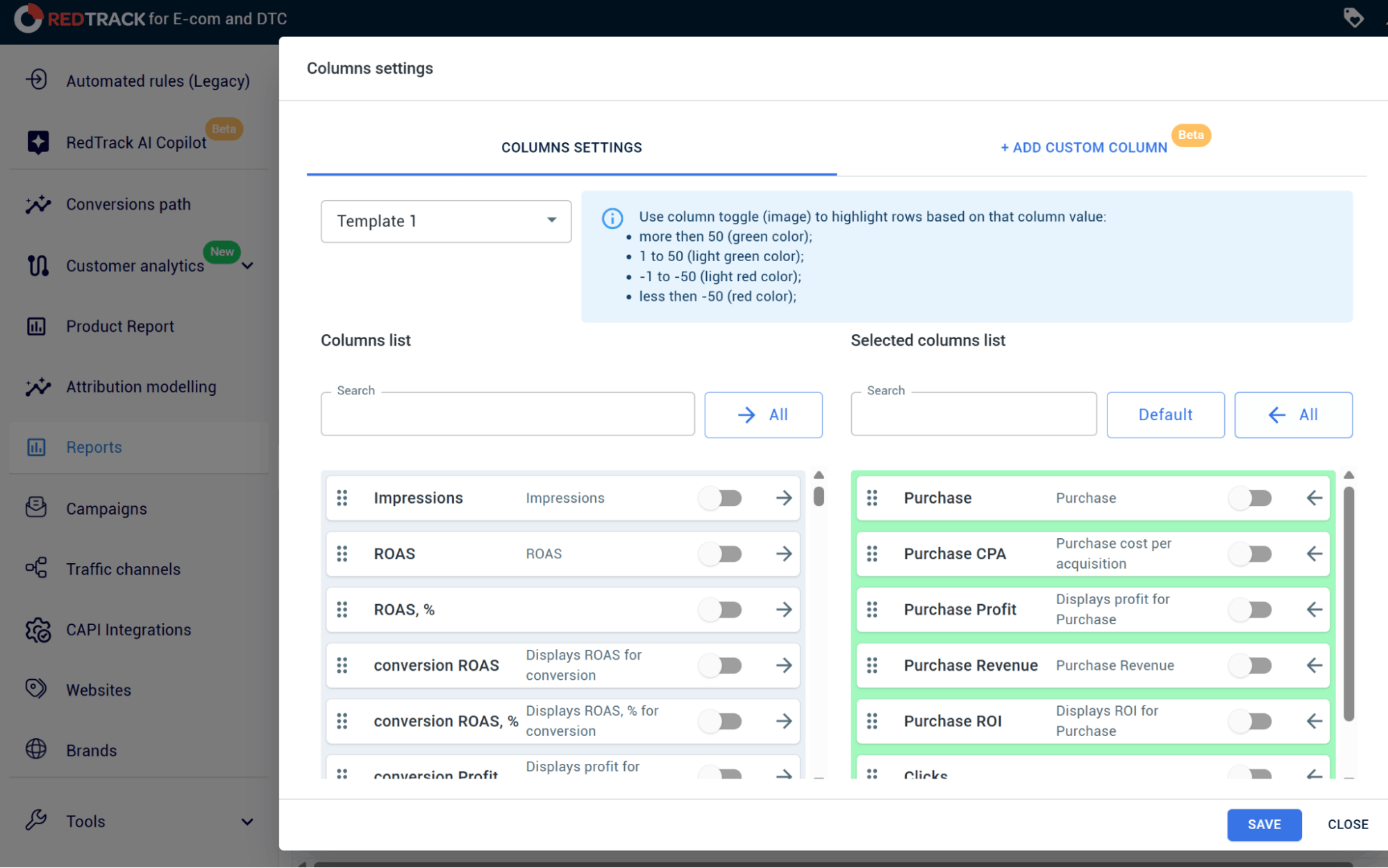Add ROAS, % column using its right arrow

[x=784, y=610]
